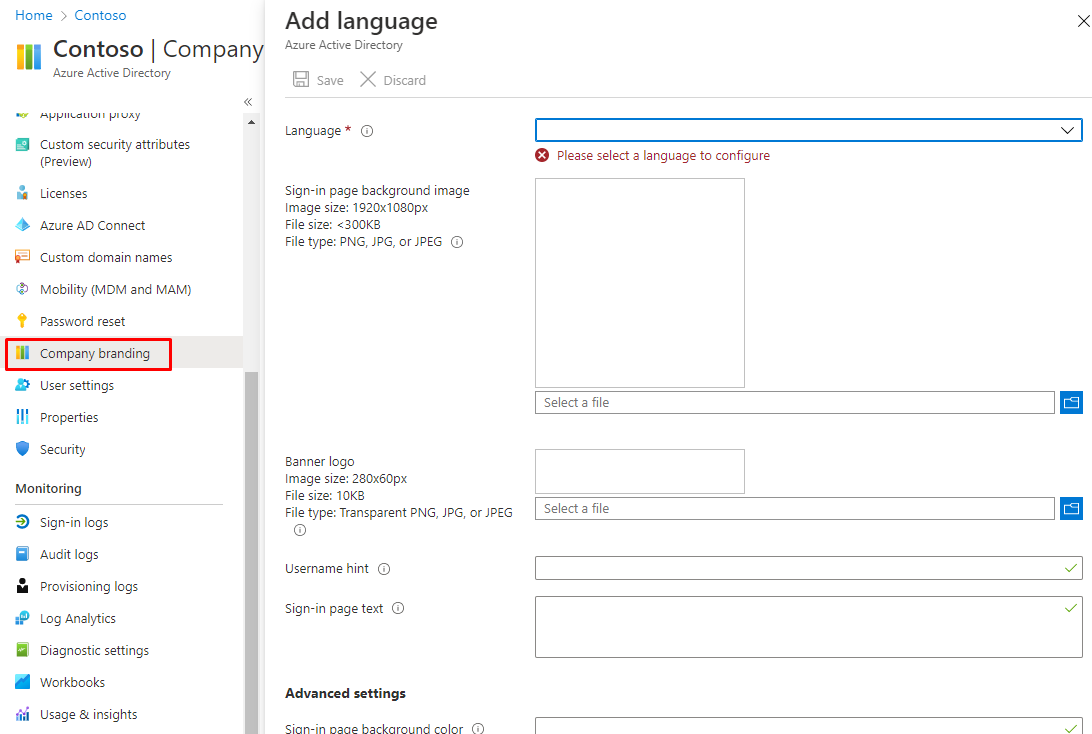
Task: Open User settings menu item
Action: pyautogui.click(x=76, y=385)
